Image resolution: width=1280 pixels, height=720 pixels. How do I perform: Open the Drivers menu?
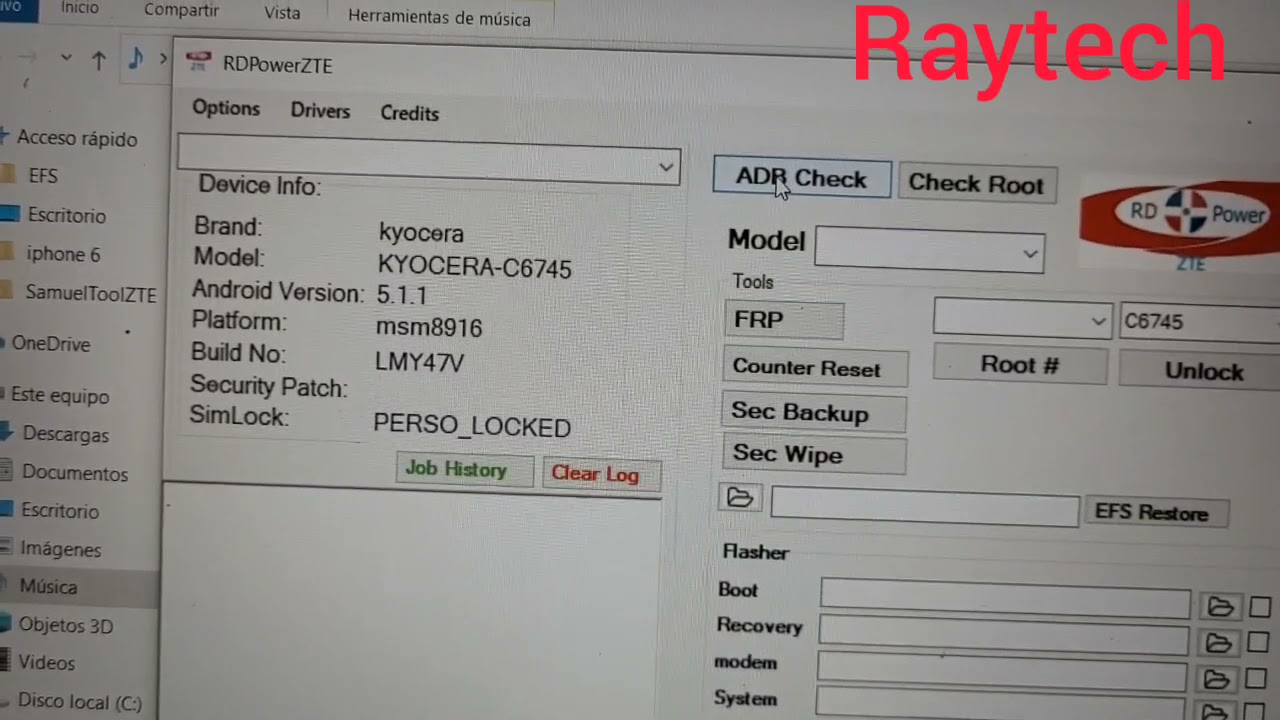[320, 111]
